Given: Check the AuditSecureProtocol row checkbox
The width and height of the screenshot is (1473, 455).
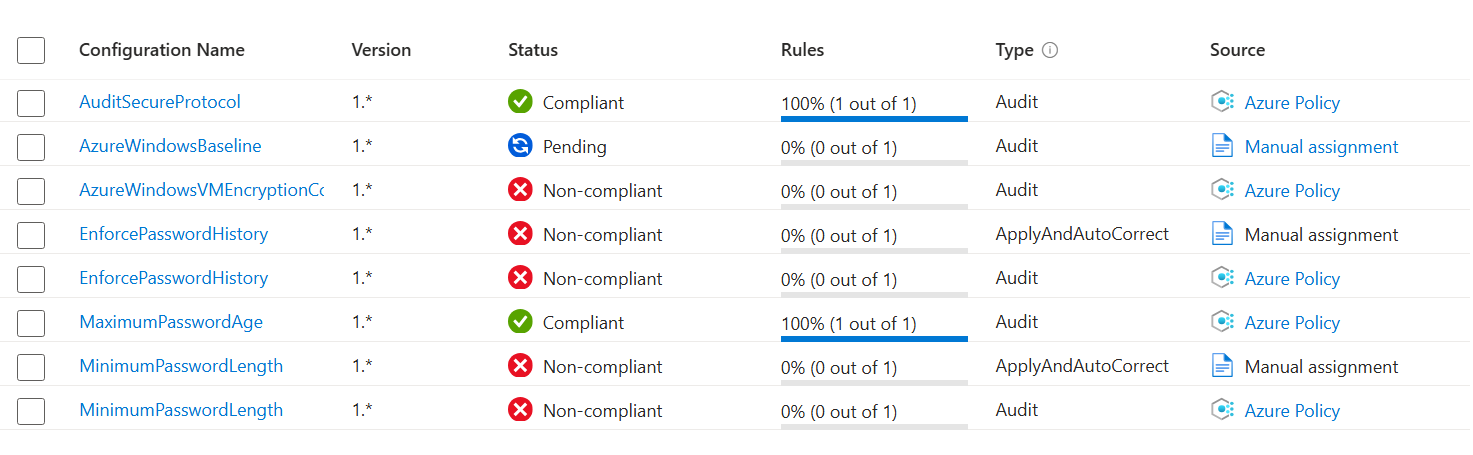Looking at the screenshot, I should click(31, 102).
